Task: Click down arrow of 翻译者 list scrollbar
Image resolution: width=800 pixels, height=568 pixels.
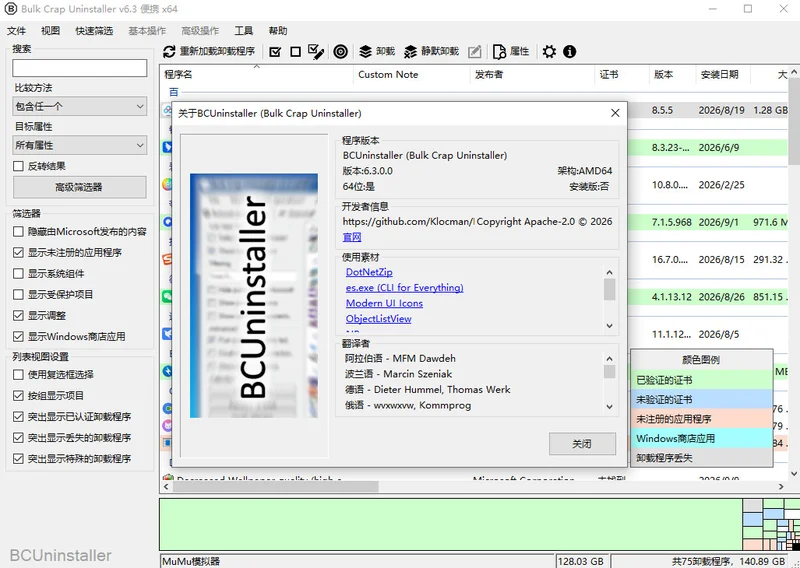Action: pyautogui.click(x=609, y=407)
